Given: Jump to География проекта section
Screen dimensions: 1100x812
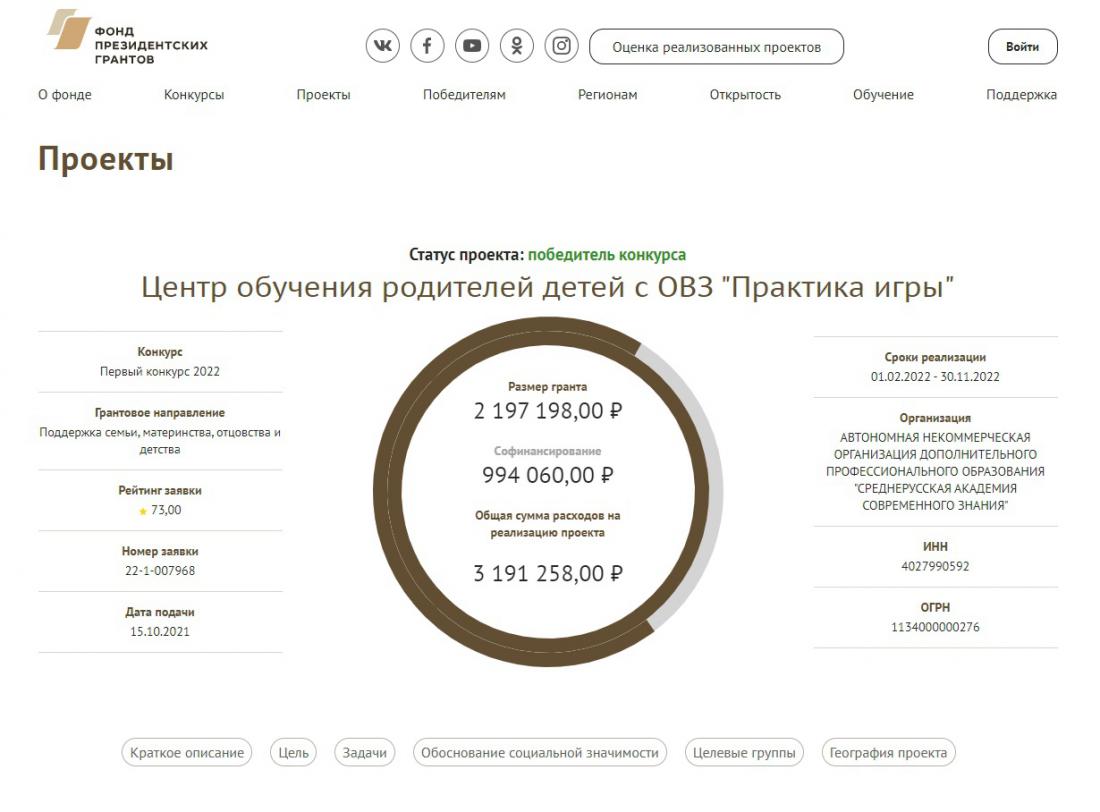Looking at the screenshot, I should click(888, 752).
